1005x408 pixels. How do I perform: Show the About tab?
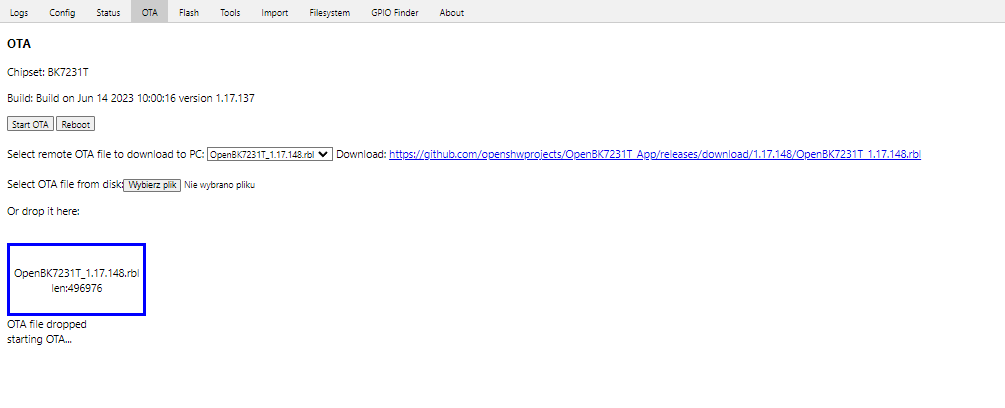click(452, 12)
